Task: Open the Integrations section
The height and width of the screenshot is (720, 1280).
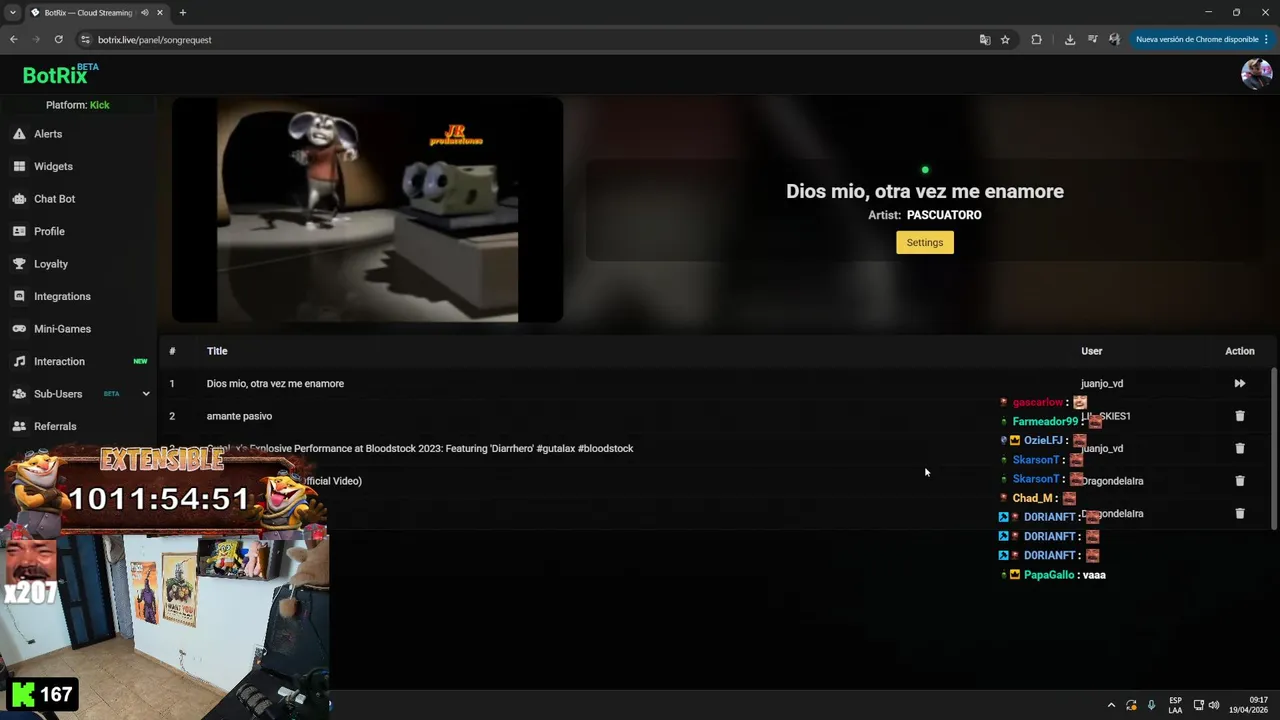Action: click(x=62, y=296)
